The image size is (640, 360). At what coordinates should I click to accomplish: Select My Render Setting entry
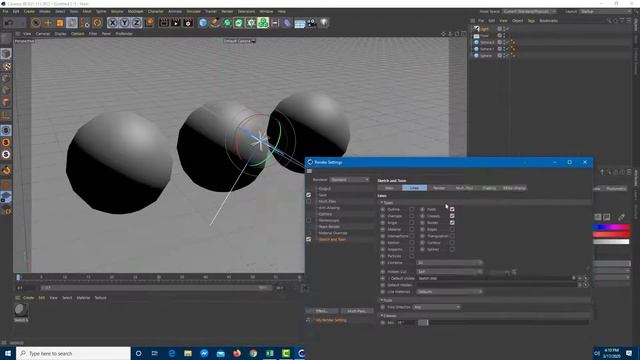pos(331,320)
